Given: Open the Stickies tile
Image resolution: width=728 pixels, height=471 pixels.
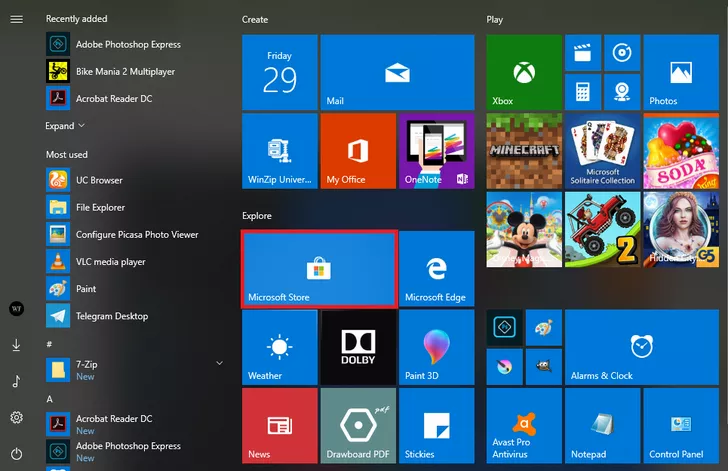Looking at the screenshot, I should point(436,426).
